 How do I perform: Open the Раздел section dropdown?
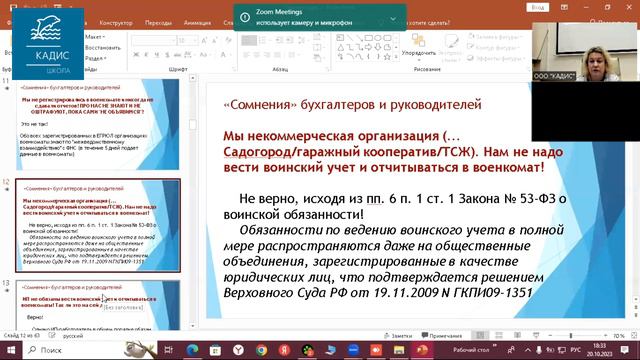pos(96,58)
